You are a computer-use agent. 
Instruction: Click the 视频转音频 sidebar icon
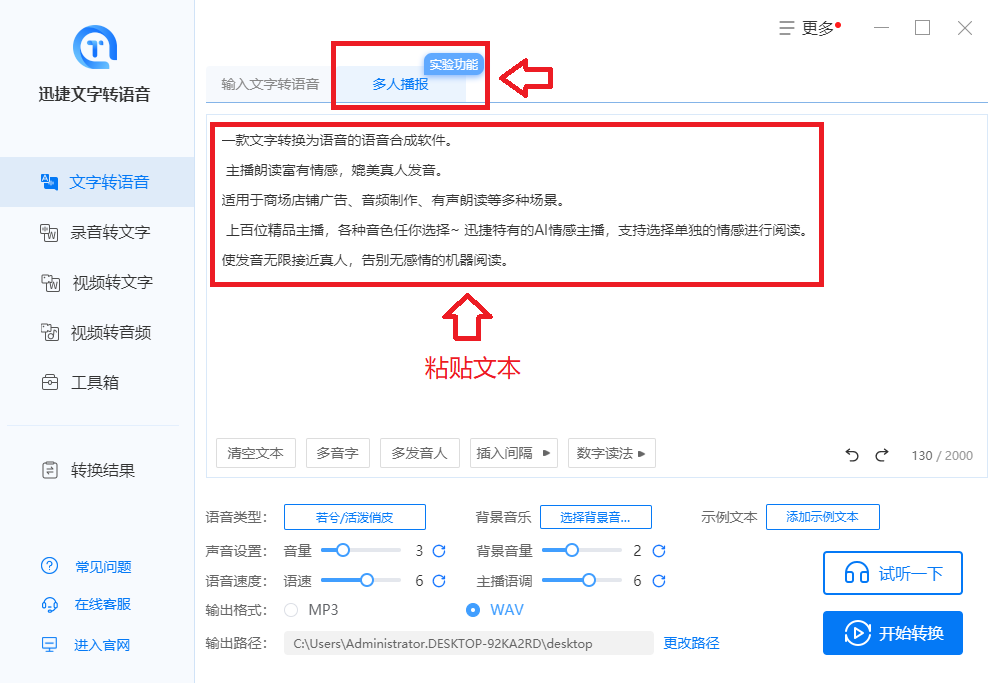tap(50, 332)
